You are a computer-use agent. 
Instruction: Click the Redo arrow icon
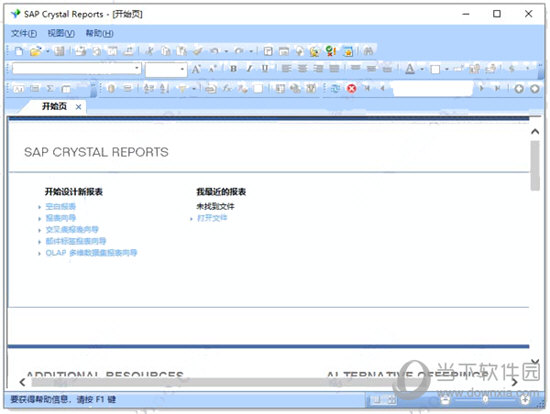click(239, 51)
